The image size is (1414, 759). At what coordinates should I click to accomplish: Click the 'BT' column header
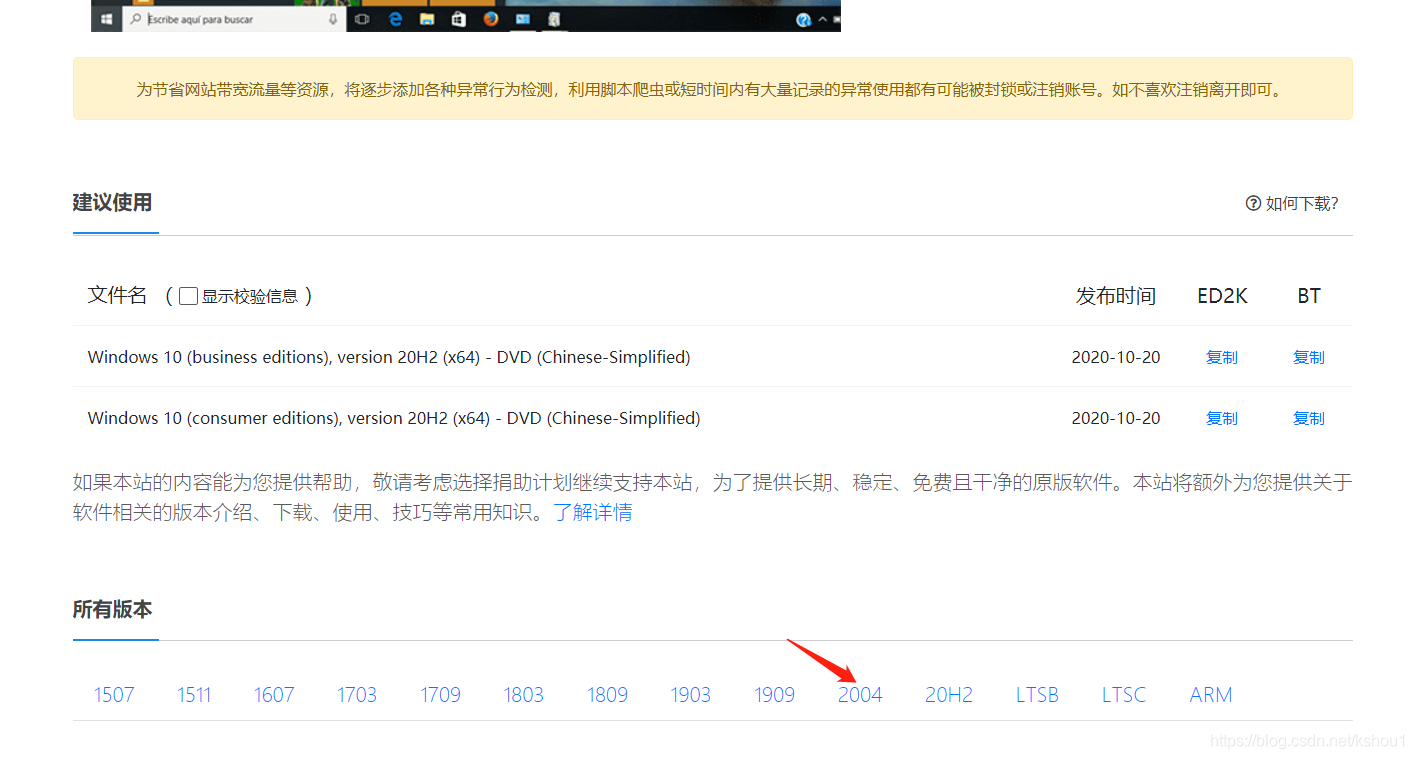(1309, 296)
